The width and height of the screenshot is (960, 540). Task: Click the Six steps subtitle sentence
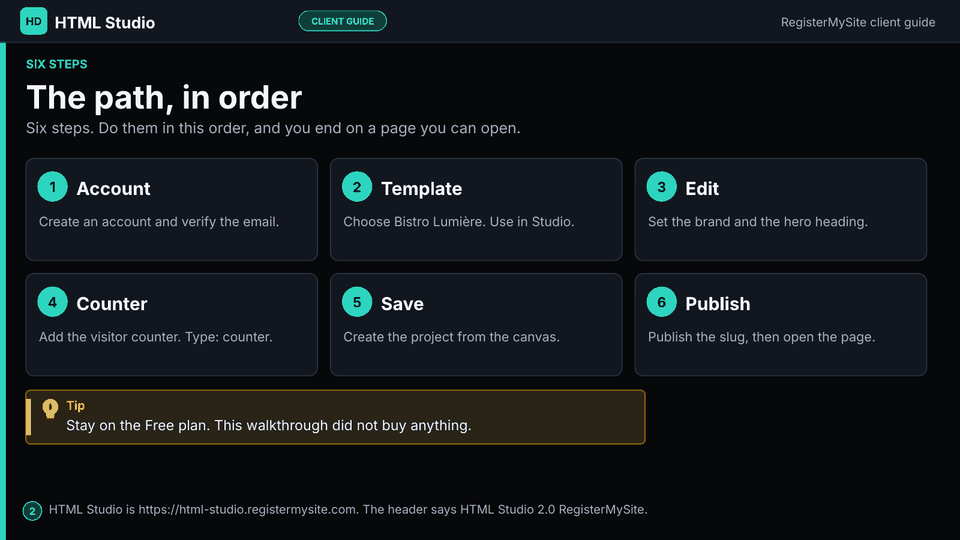point(273,128)
